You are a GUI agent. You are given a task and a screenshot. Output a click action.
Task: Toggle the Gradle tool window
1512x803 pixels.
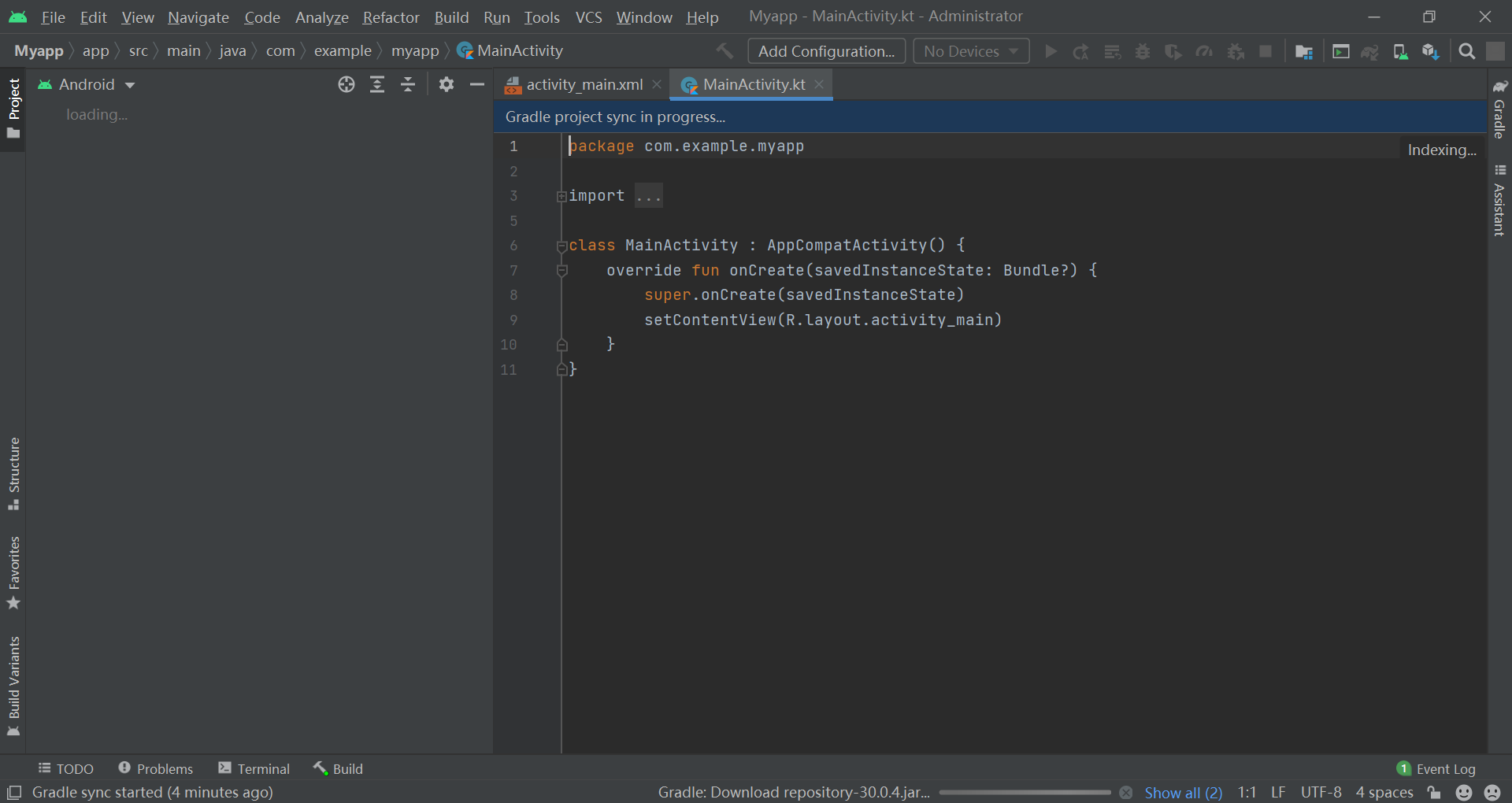[x=1499, y=109]
